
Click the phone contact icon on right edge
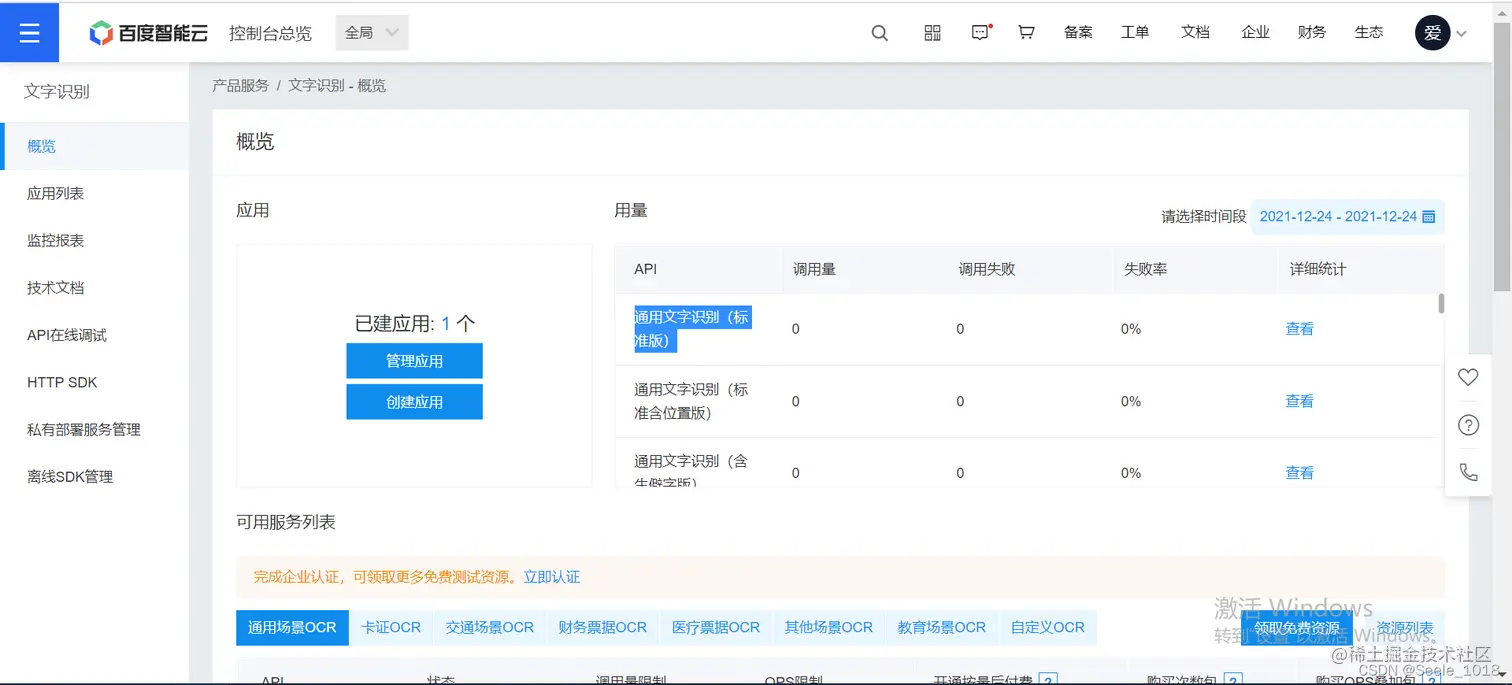tap(1467, 471)
